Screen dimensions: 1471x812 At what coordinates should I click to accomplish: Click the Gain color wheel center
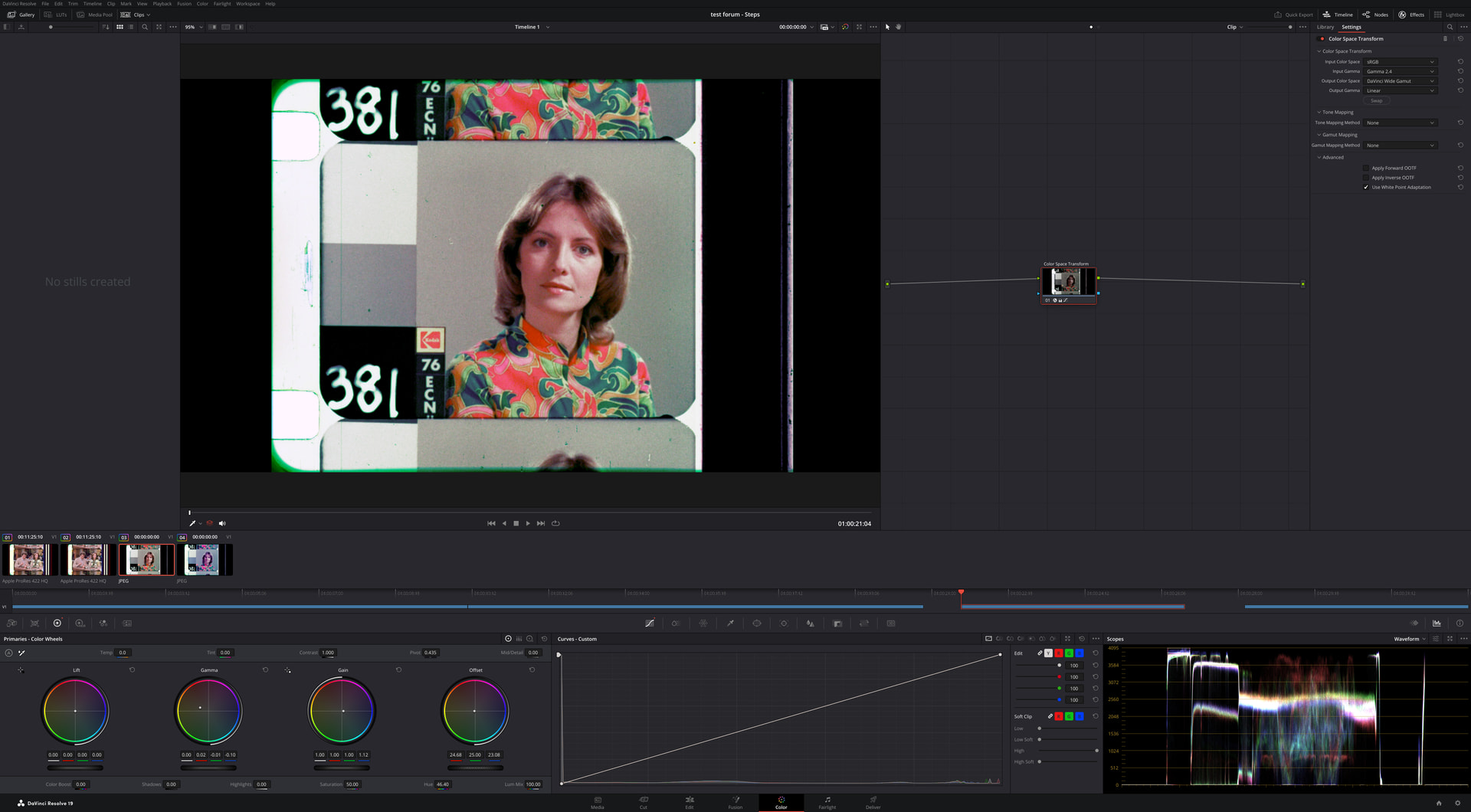pos(342,711)
